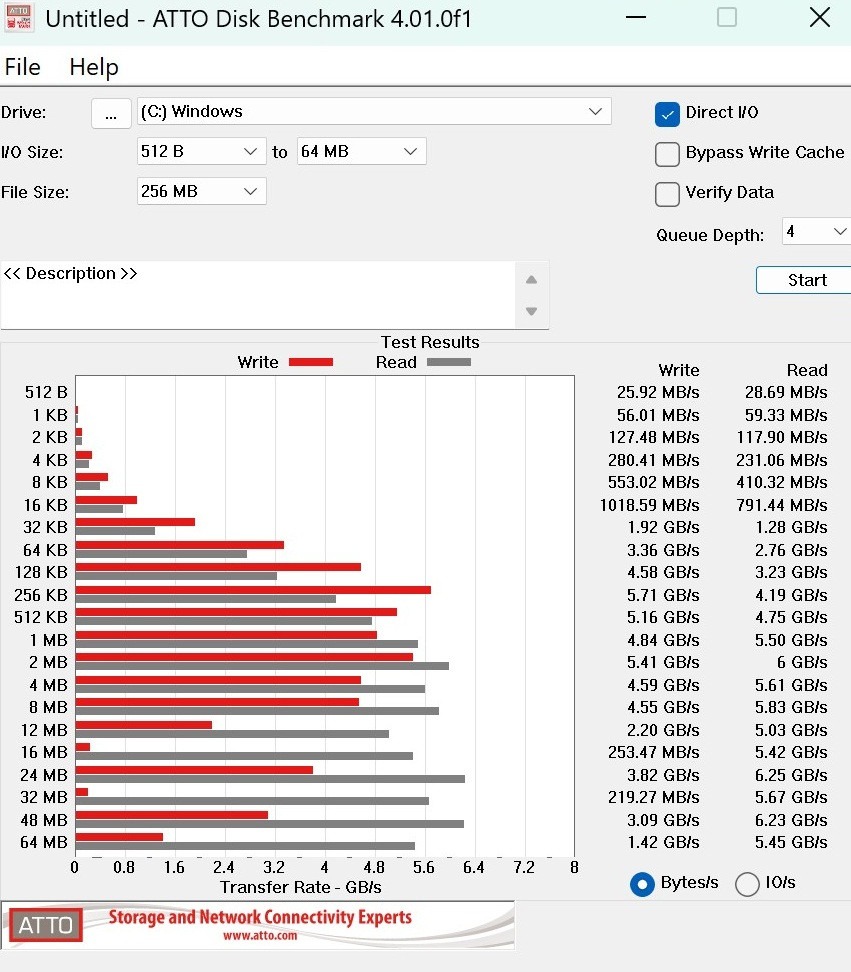Click the gray Read legend swatch

449,362
